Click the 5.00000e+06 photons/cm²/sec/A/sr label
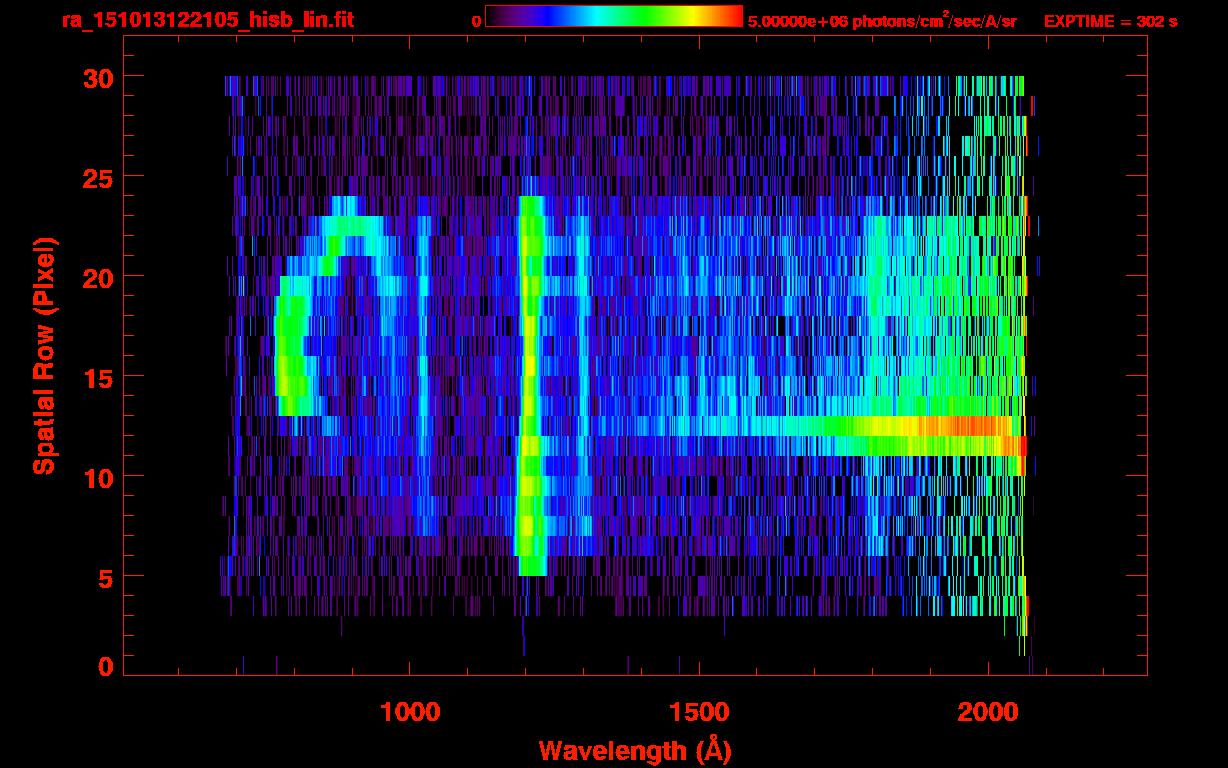The width and height of the screenshot is (1228, 768). pyautogui.click(x=882, y=21)
